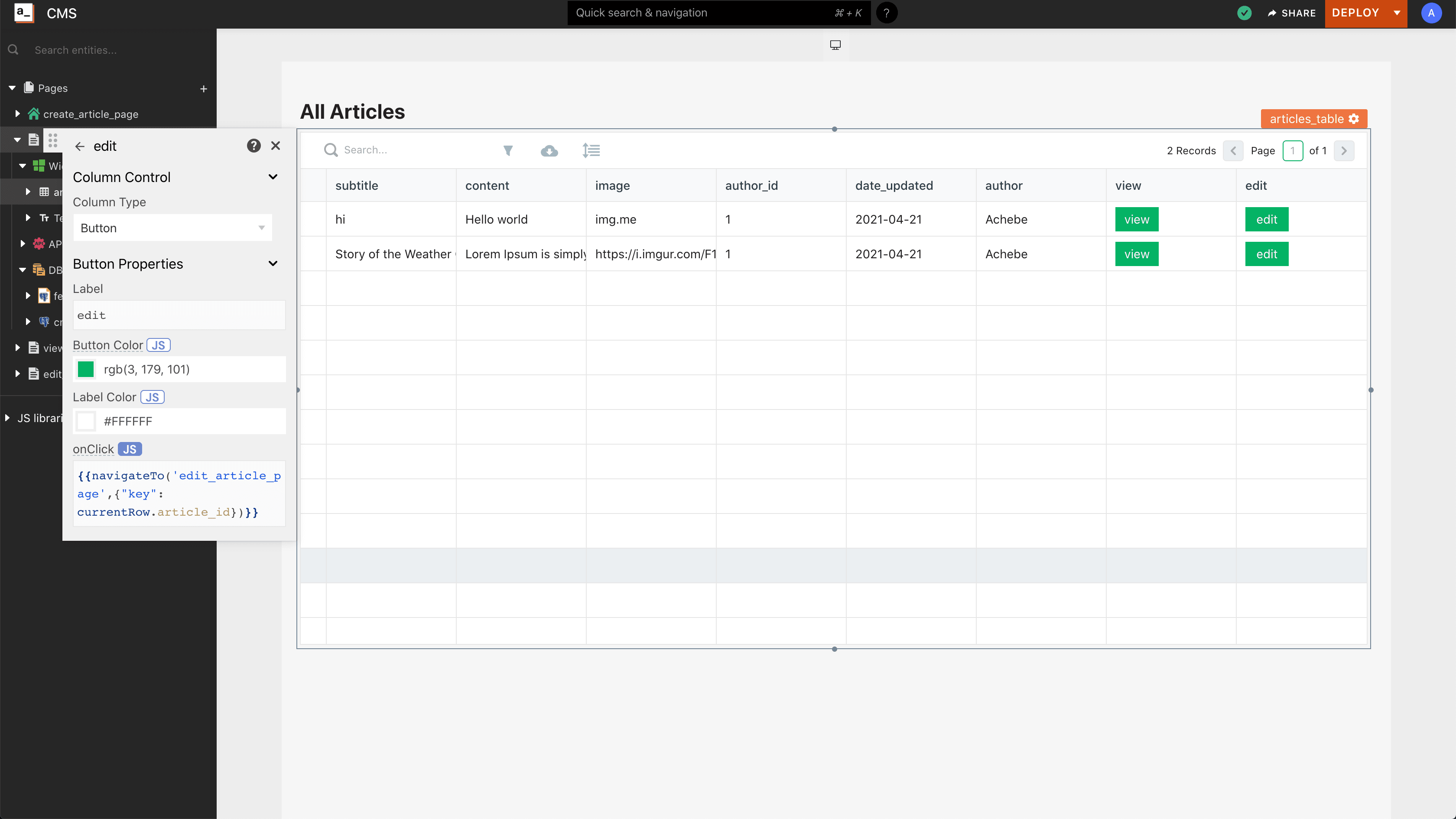Screen dimensions: 1456x819
Task: Sort by author_id column header
Action: point(781,185)
